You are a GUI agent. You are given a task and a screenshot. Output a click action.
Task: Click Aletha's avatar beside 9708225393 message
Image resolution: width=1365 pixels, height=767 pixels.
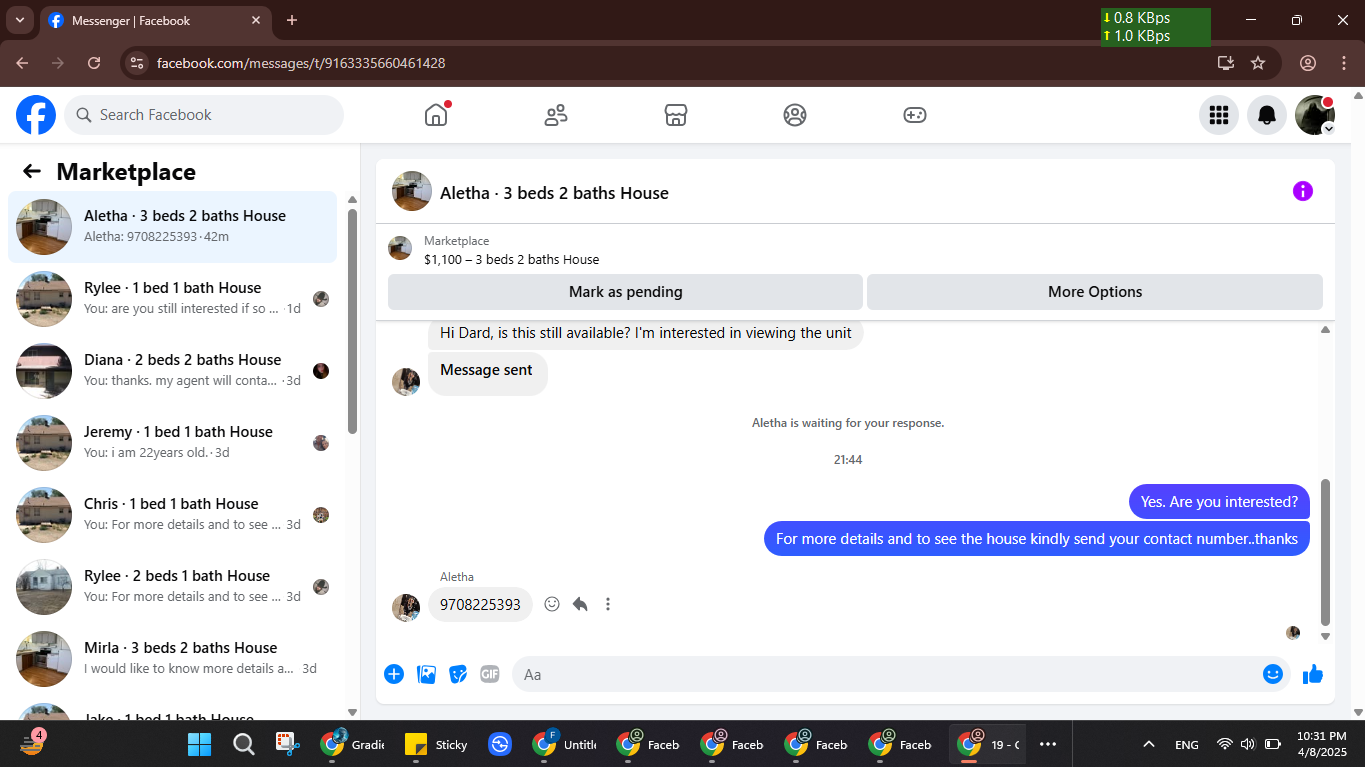[x=406, y=607]
